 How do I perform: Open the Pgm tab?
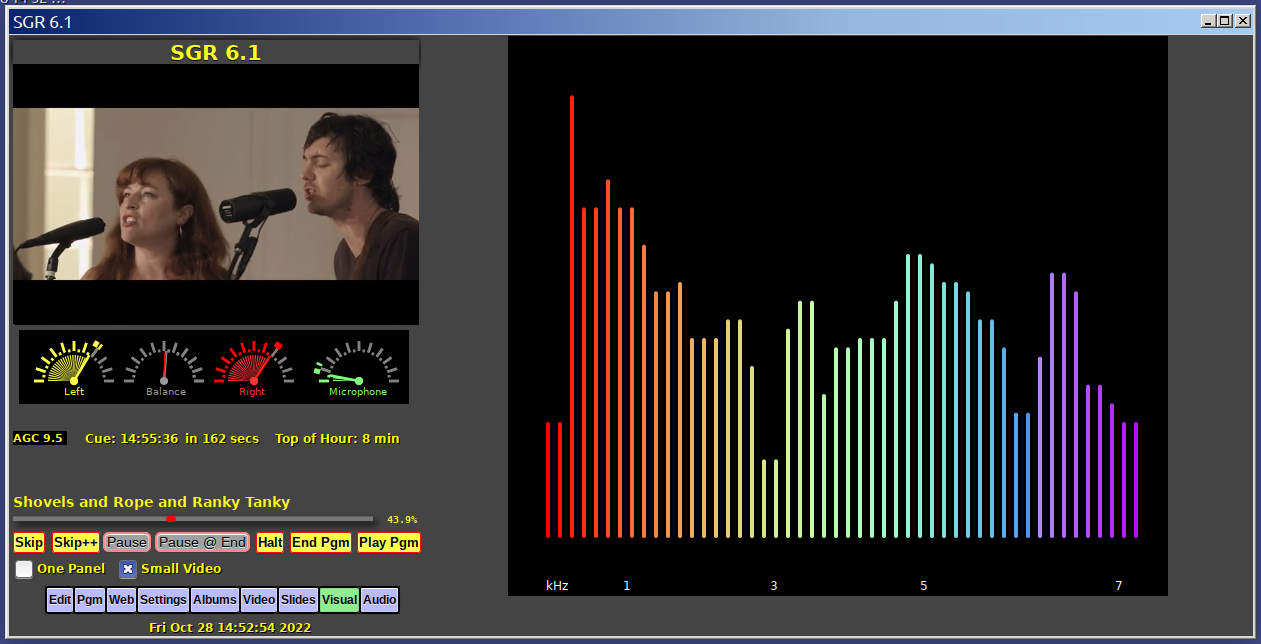tap(90, 600)
